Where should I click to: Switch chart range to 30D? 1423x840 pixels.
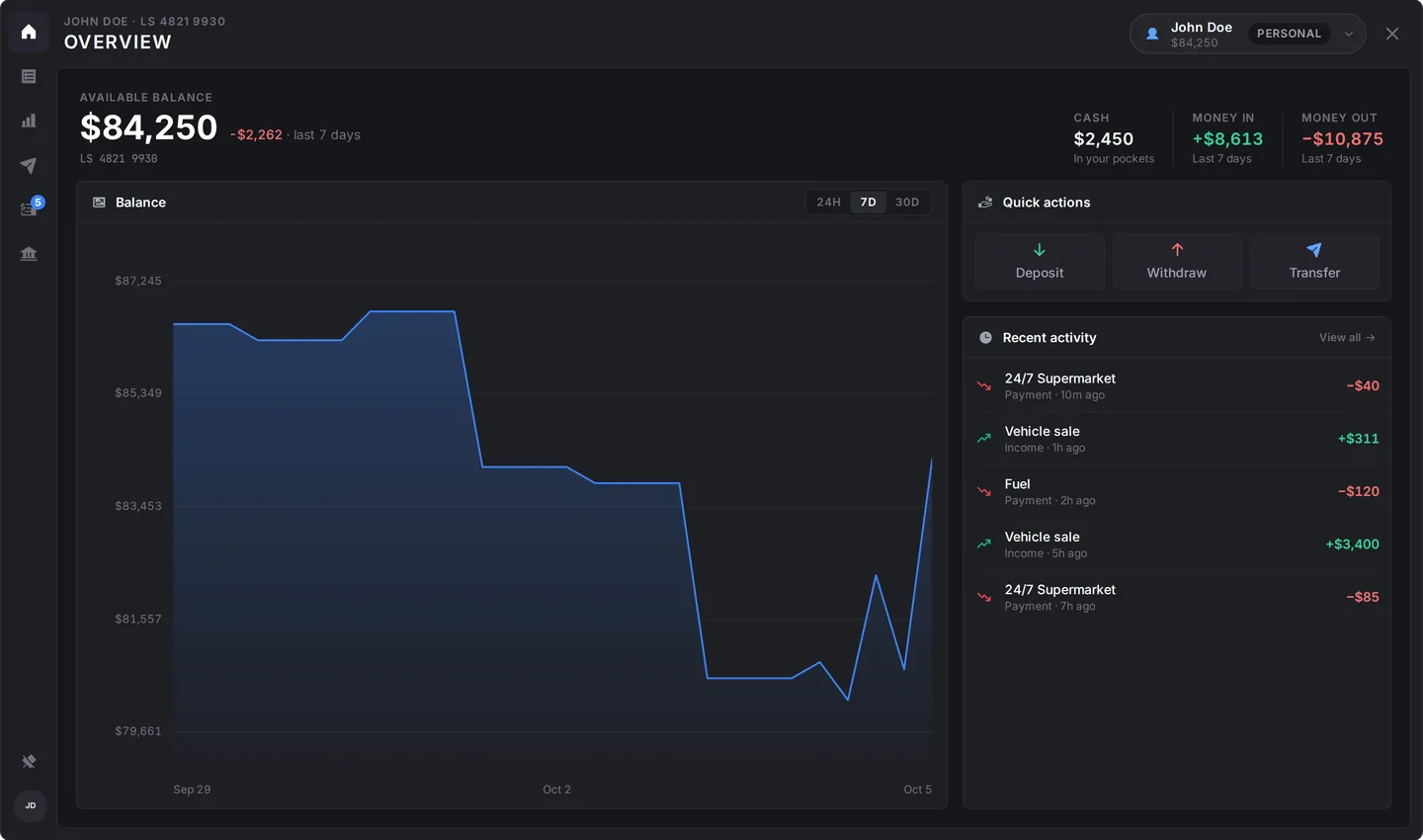click(907, 202)
